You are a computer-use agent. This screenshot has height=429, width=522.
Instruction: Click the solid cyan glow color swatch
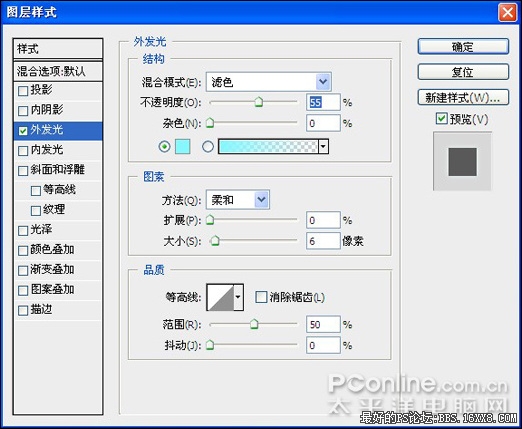tap(182, 147)
